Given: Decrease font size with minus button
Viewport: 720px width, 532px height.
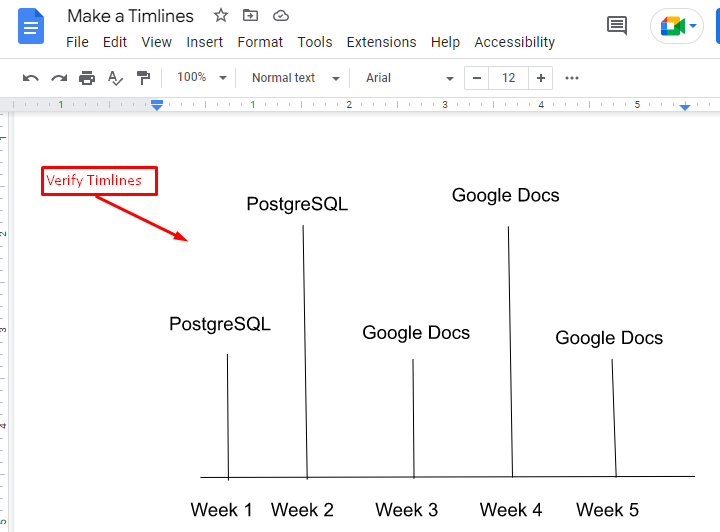Looking at the screenshot, I should click(x=477, y=78).
